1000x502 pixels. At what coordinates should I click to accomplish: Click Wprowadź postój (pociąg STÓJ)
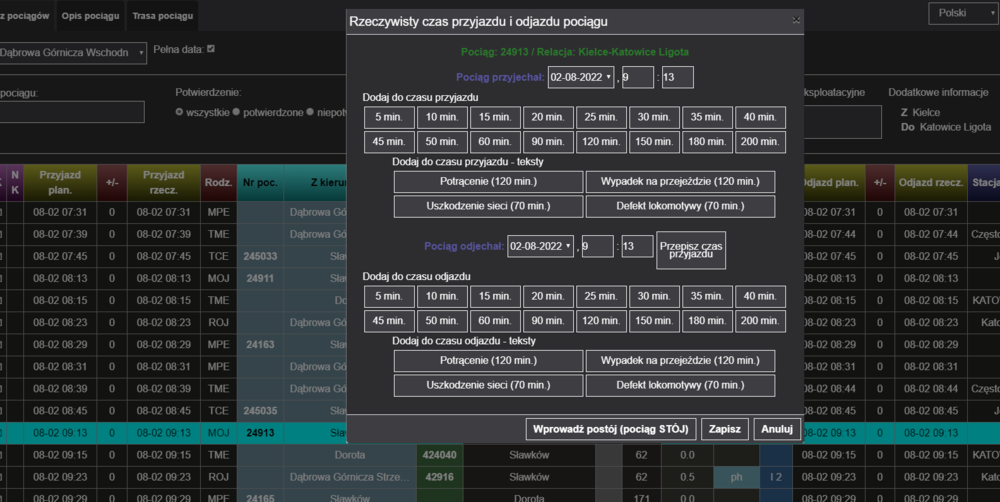click(610, 428)
